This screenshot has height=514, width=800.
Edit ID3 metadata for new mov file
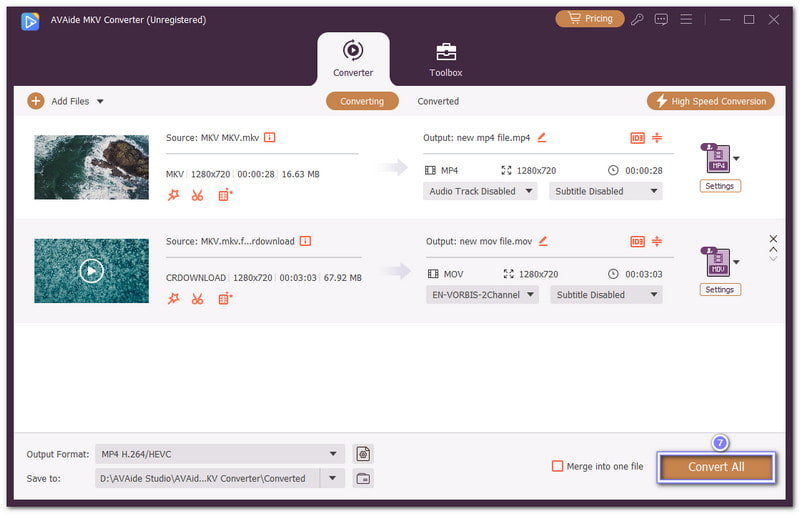[x=637, y=241]
